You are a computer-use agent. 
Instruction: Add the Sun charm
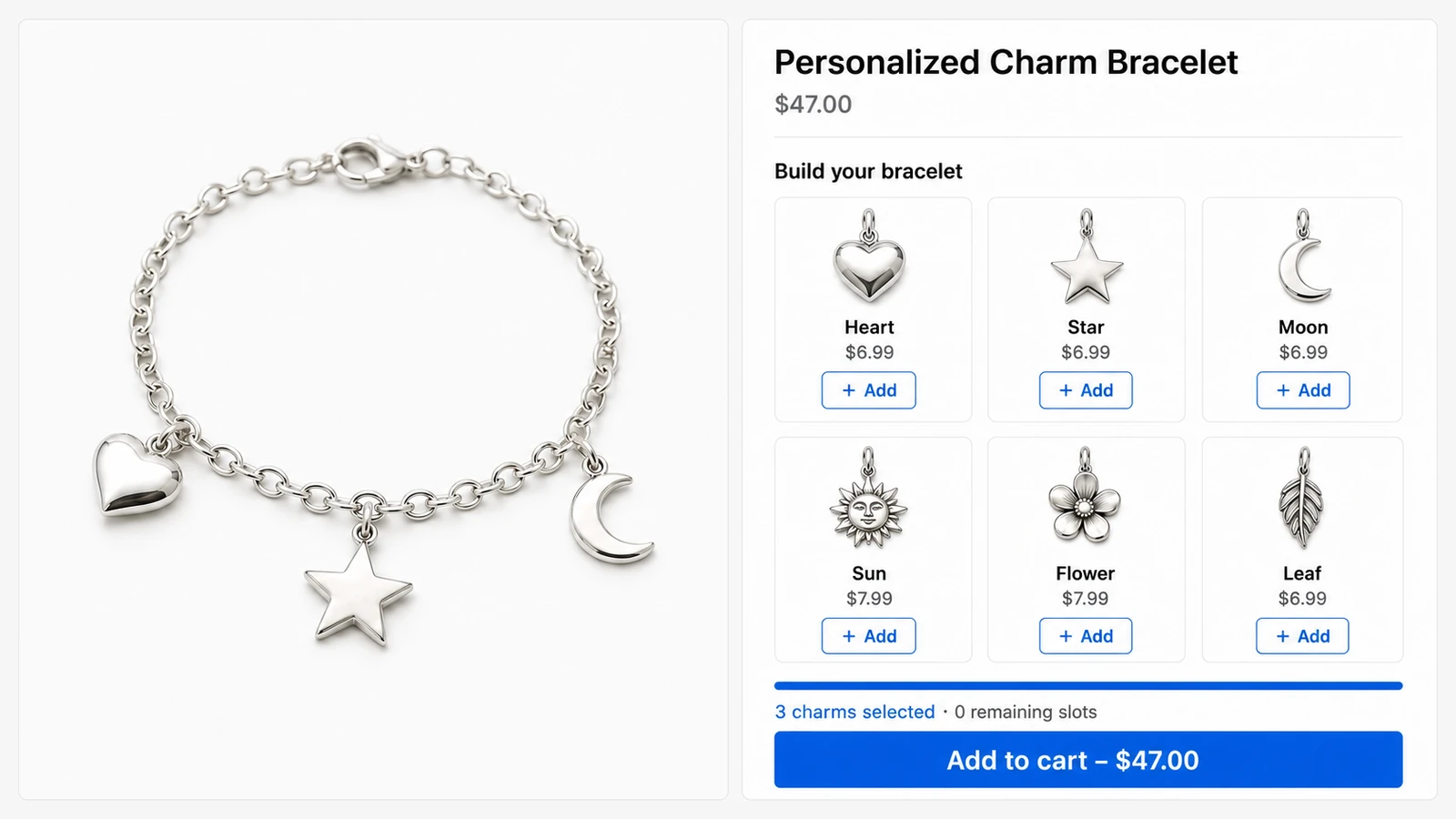pyautogui.click(x=868, y=636)
